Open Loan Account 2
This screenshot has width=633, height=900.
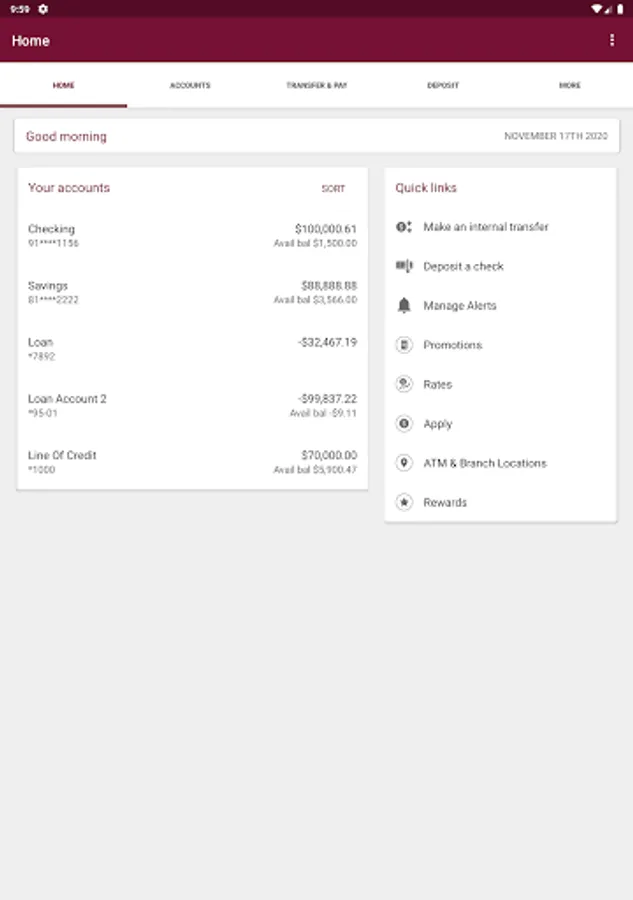pos(192,405)
